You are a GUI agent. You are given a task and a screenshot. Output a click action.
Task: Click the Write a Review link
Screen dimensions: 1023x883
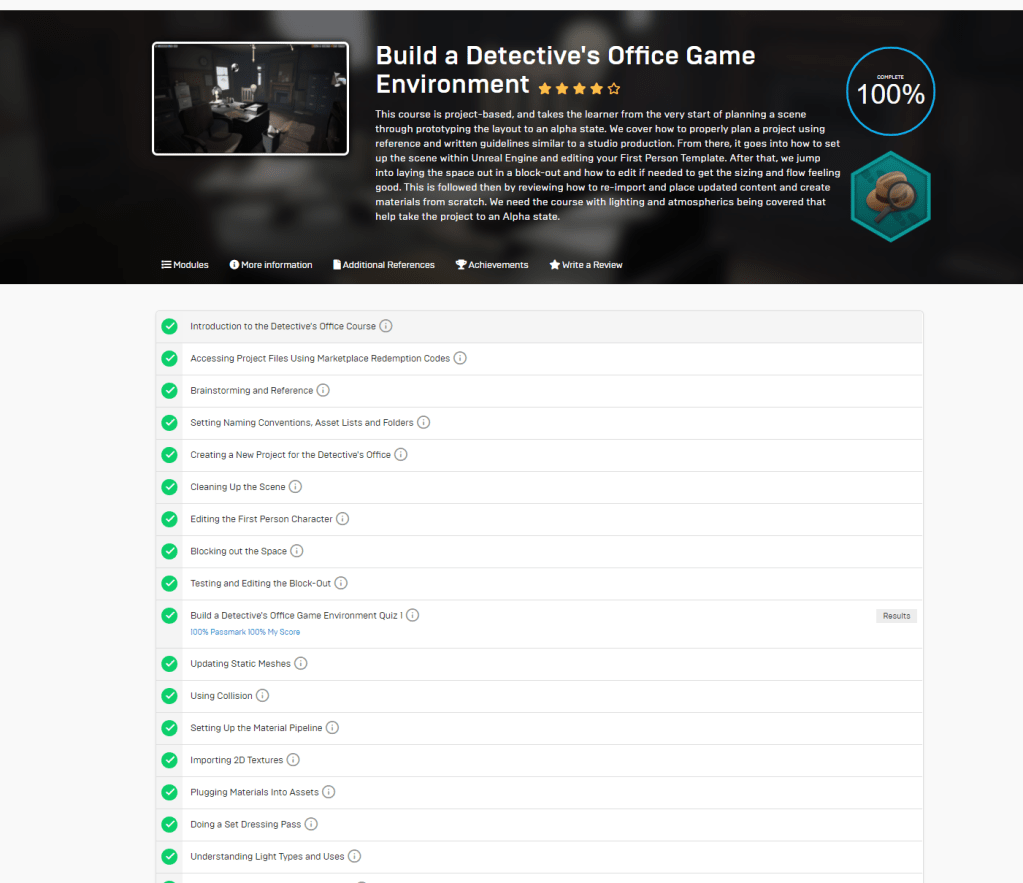(x=586, y=265)
